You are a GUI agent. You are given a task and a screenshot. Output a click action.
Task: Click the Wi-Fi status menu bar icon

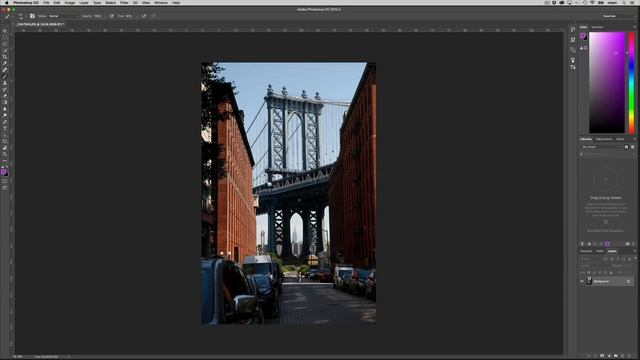coord(592,2)
